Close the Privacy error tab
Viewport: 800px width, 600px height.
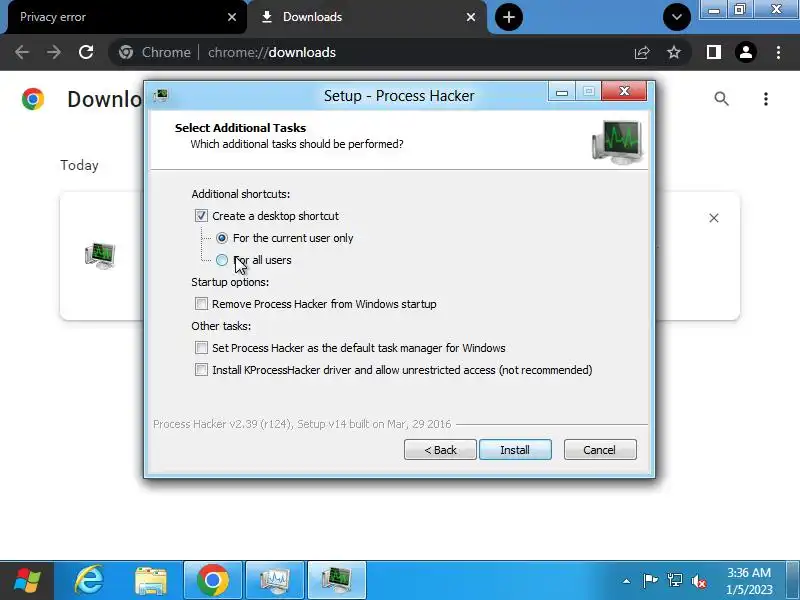[x=232, y=17]
